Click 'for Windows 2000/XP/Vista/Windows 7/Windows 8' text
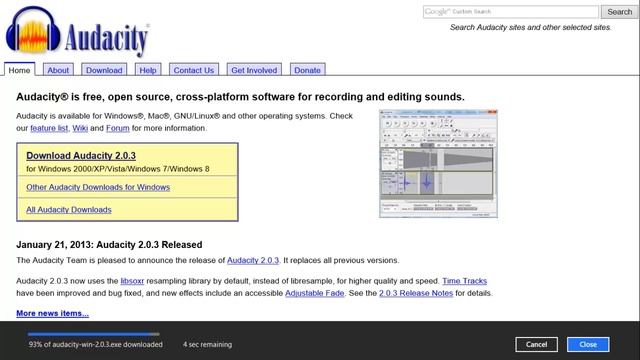The height and width of the screenshot is (360, 640). pyautogui.click(x=118, y=169)
